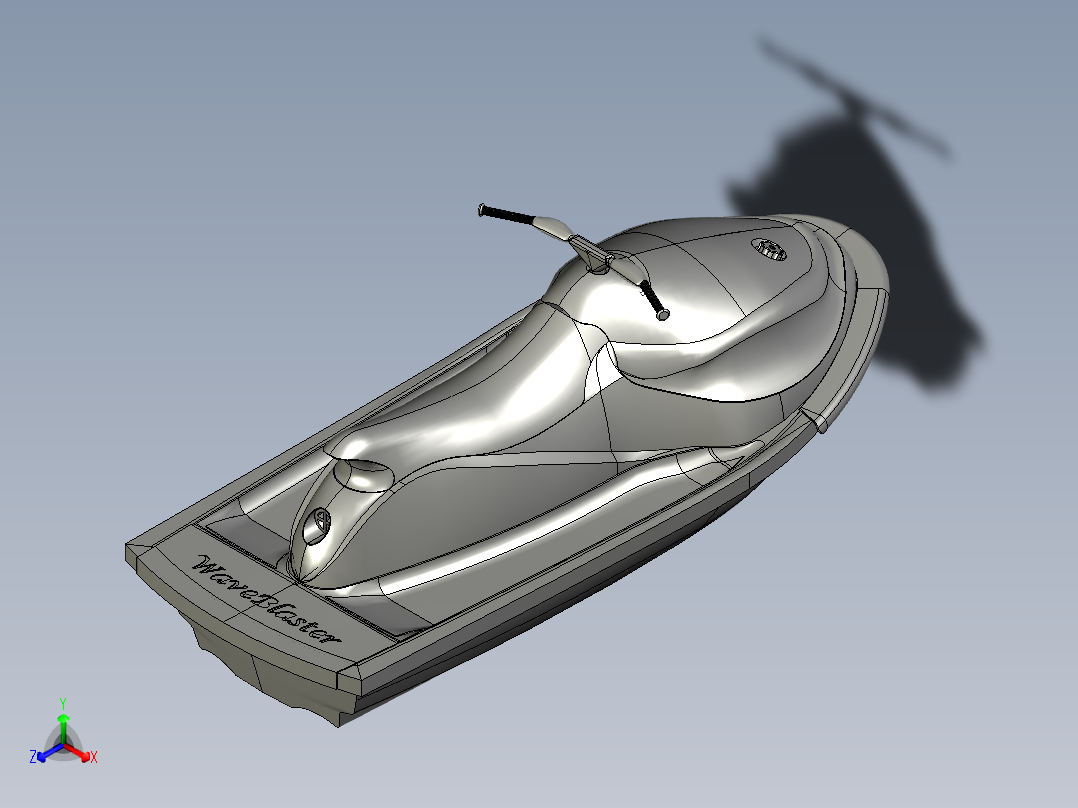Click the fuel cap on the front hood
The image size is (1078, 808).
tap(769, 249)
